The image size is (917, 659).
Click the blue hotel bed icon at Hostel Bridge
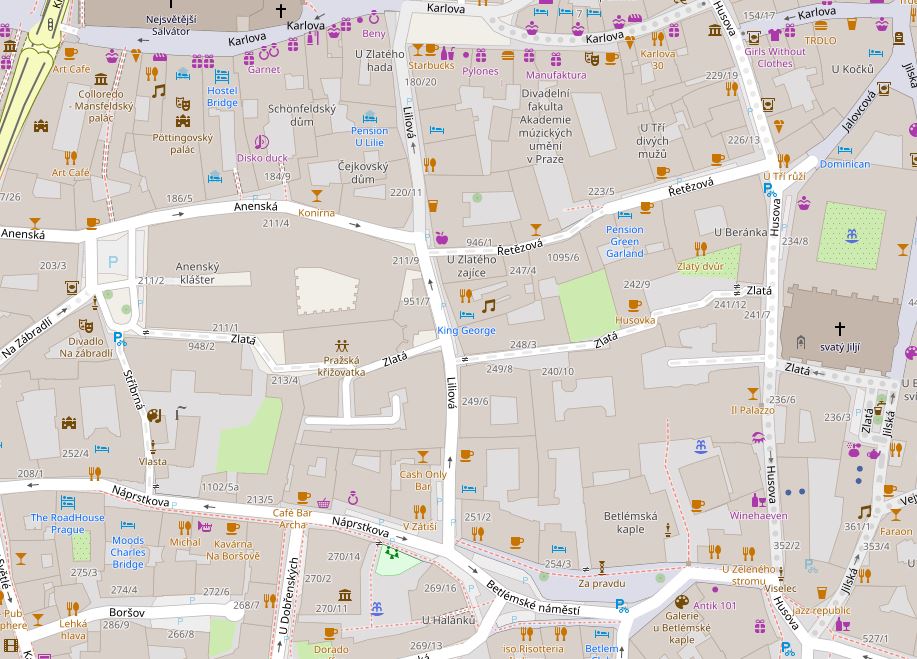[221, 77]
